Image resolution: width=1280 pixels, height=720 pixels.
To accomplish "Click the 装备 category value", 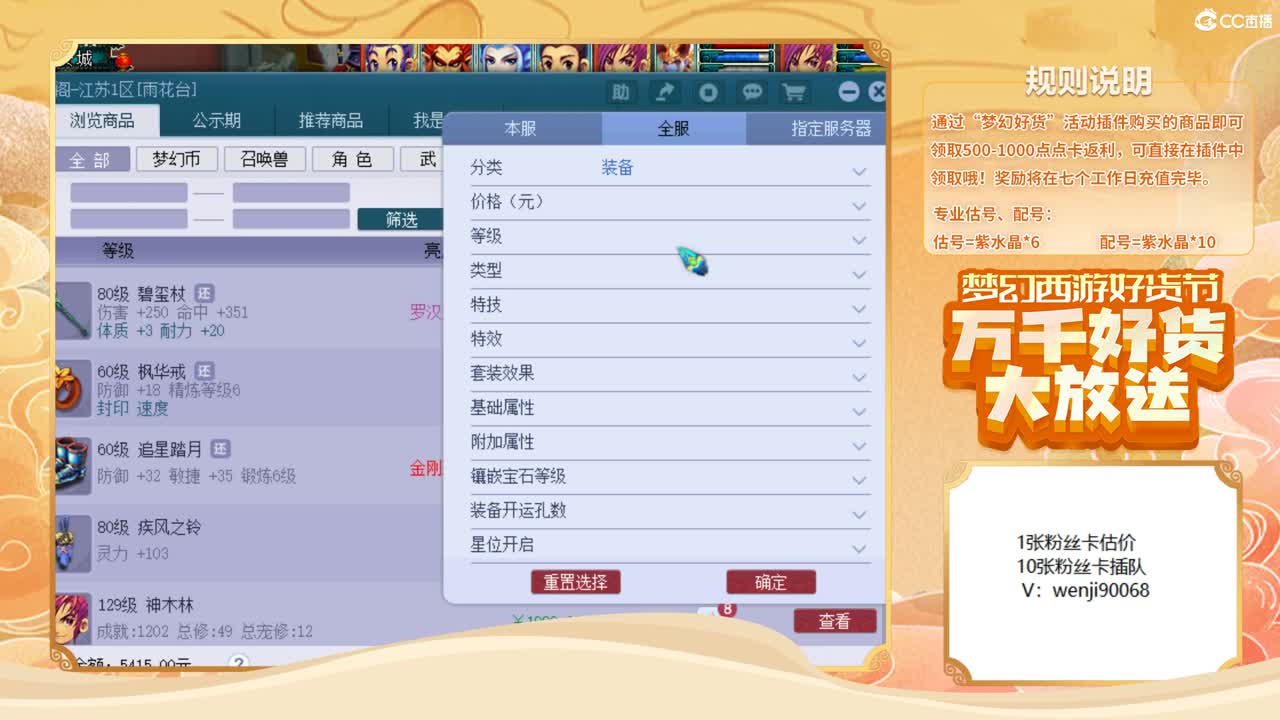I will pyautogui.click(x=617, y=168).
